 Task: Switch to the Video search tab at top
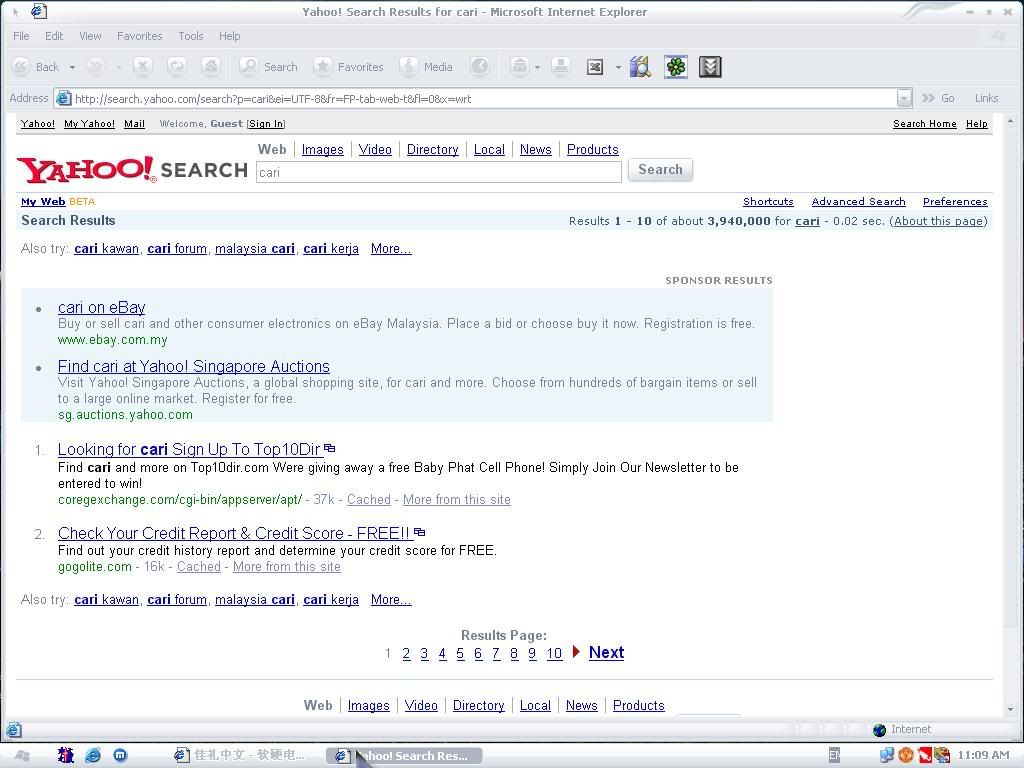(x=375, y=150)
